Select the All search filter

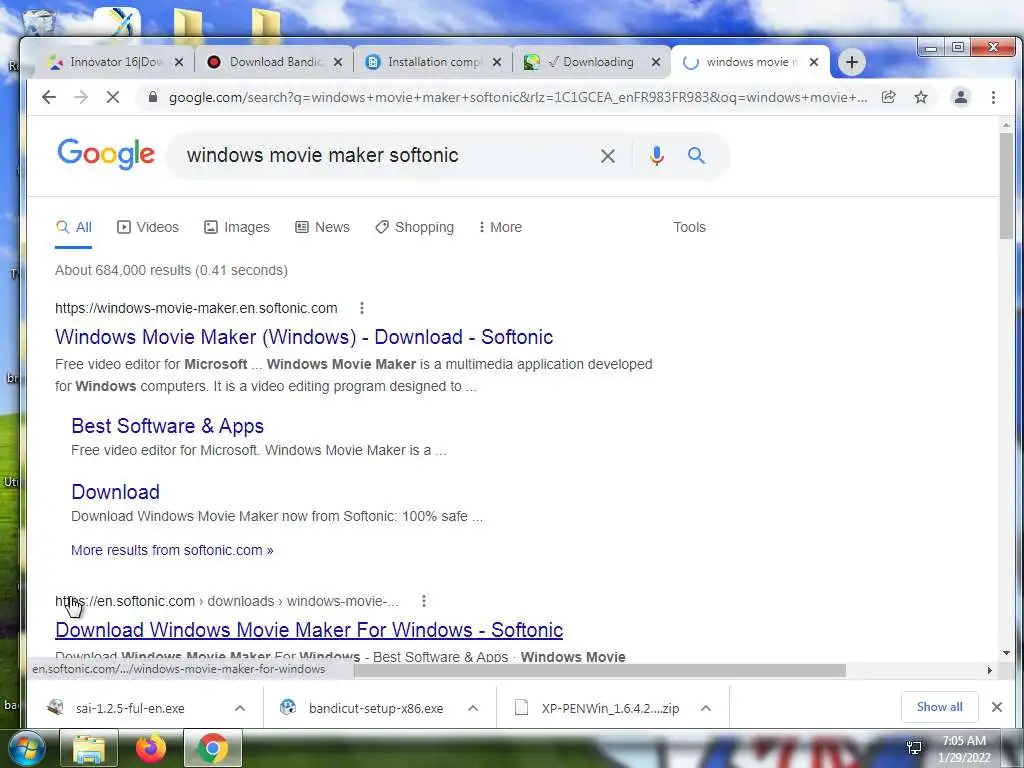tap(74, 227)
